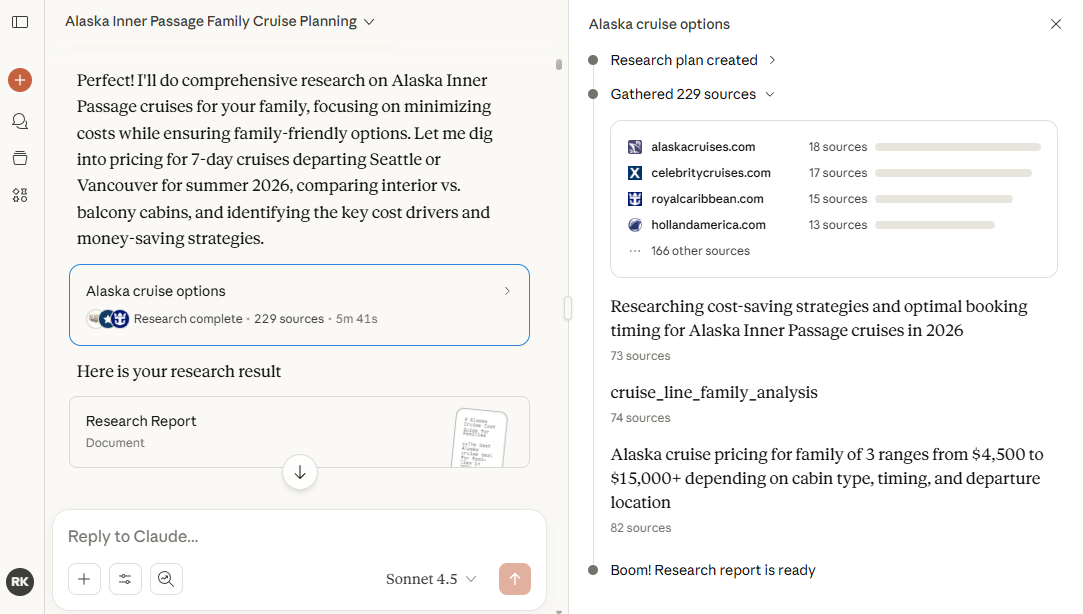The image size is (1083, 614).
Task: Toggle the Research mode magnifier button
Action: [x=166, y=579]
